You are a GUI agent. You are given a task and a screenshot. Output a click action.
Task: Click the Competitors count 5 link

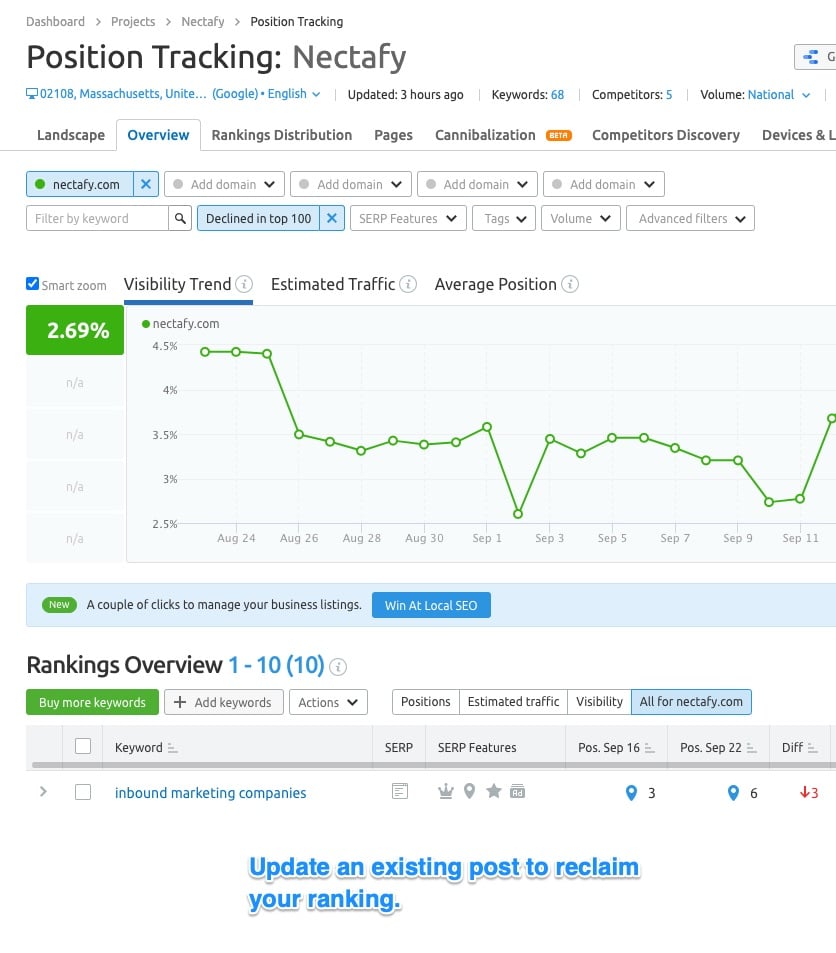[669, 95]
